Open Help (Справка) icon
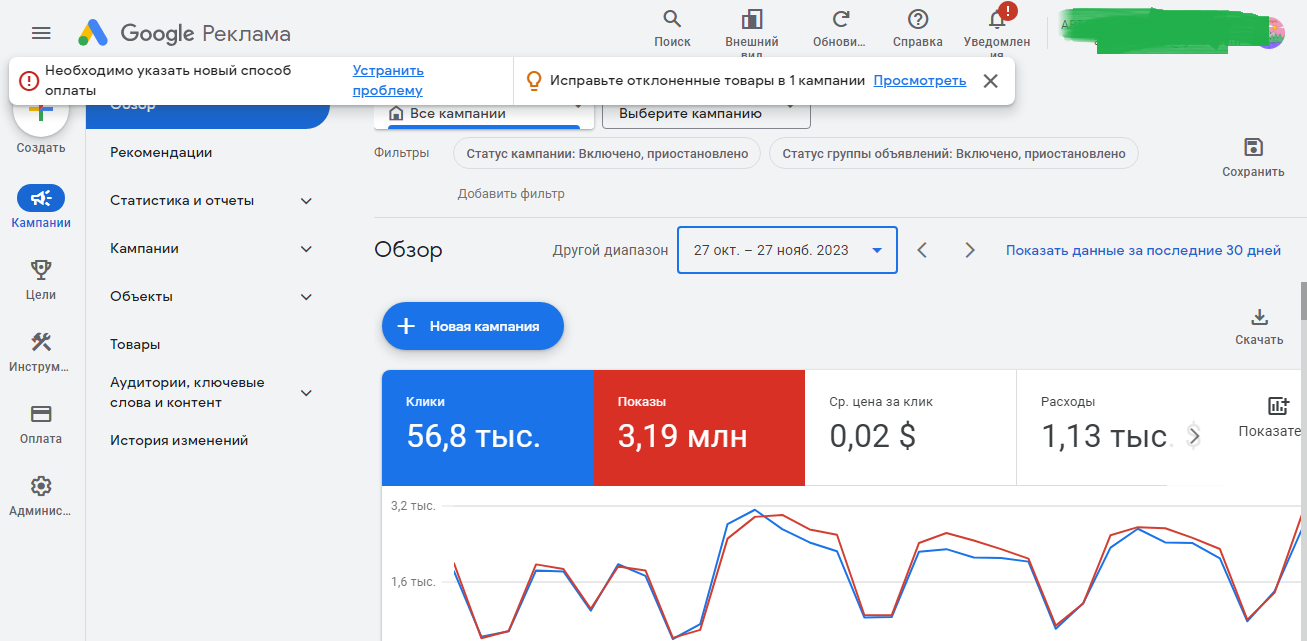This screenshot has width=1307, height=641. 917,20
